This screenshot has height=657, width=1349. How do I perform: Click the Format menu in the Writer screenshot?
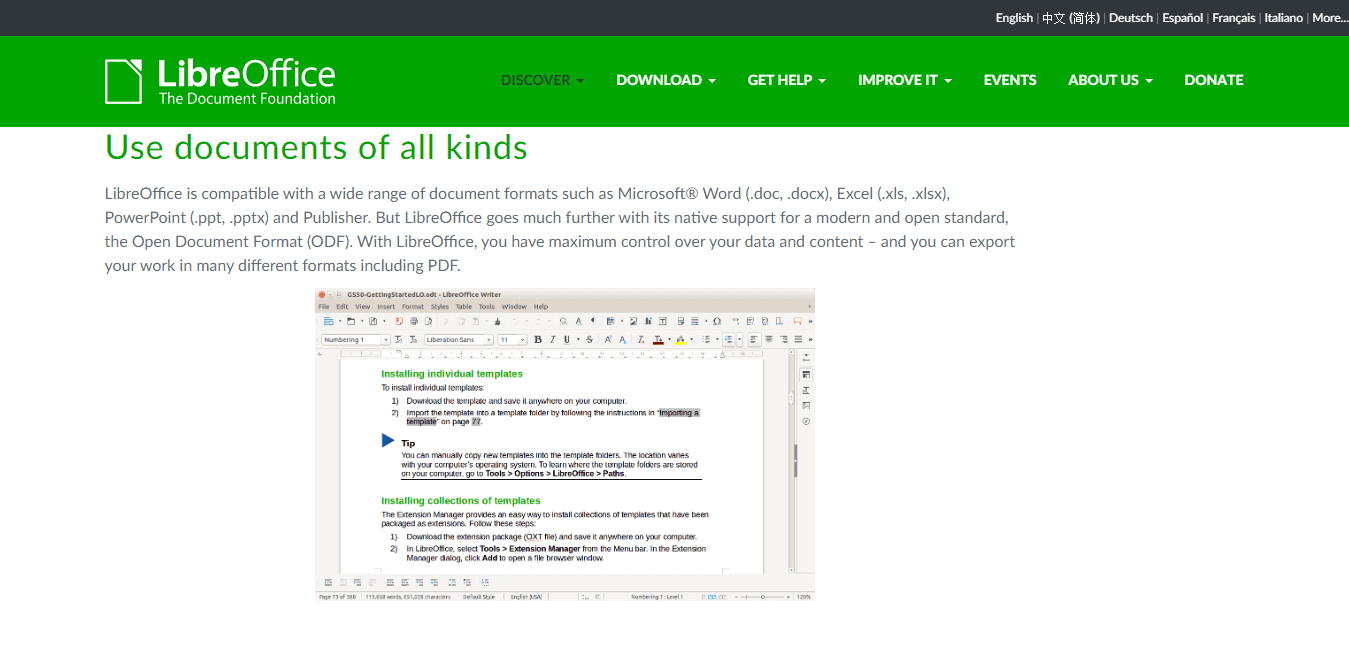coord(413,306)
